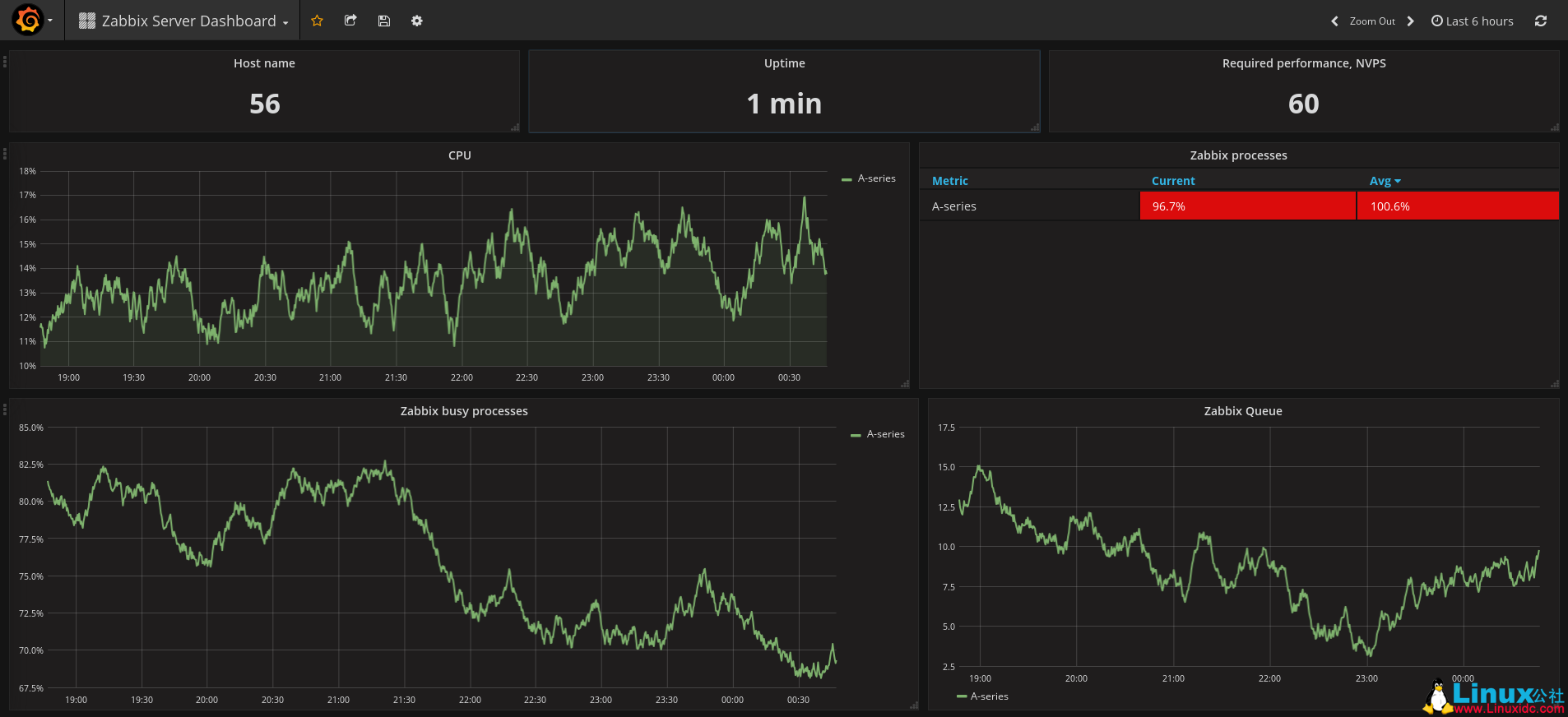Open the Zabbix busy processes panel menu
This screenshot has height=717, width=1568.
pos(464,411)
